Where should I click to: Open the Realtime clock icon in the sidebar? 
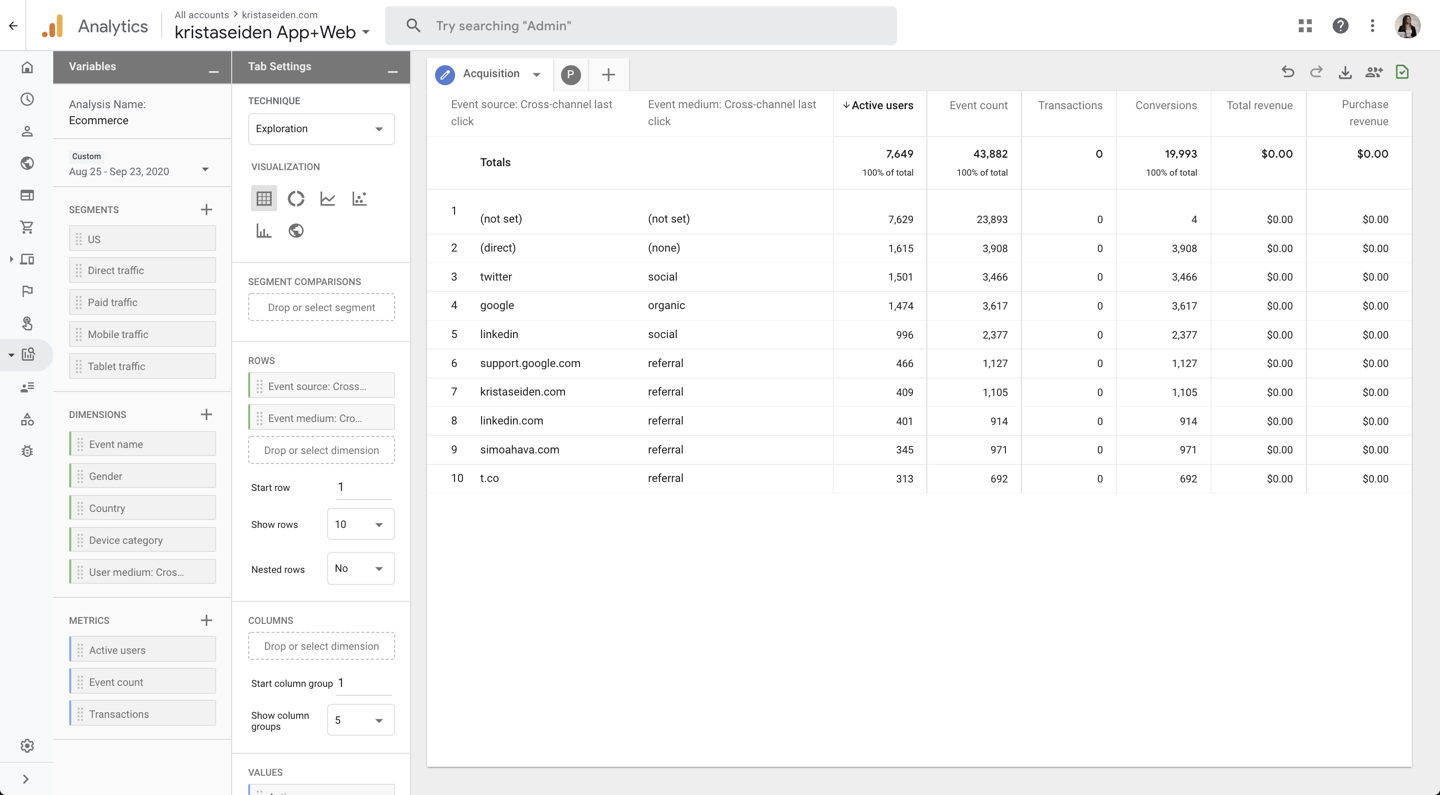(27, 100)
